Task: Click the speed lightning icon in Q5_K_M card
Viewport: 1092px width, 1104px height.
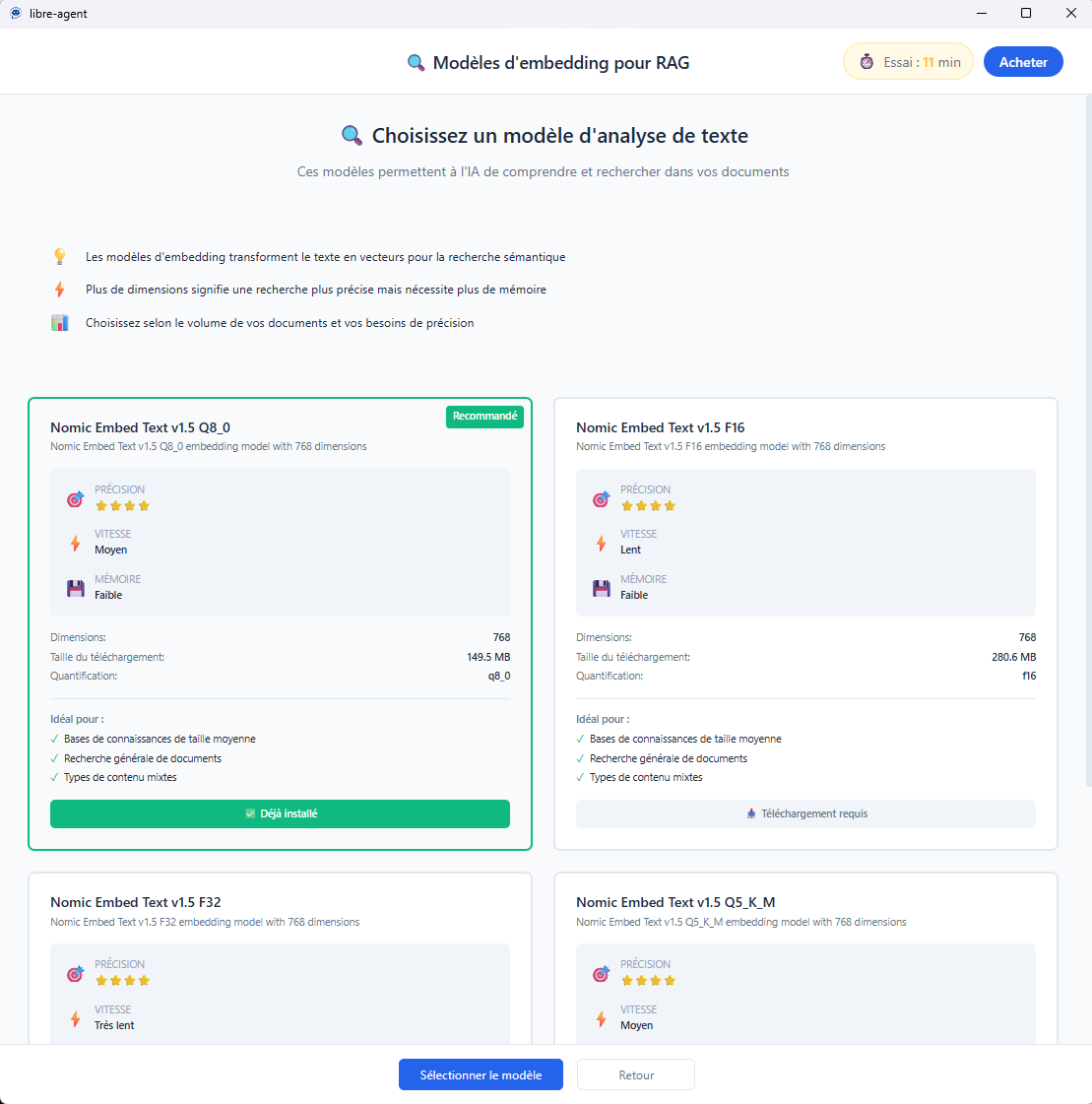Action: (601, 1019)
